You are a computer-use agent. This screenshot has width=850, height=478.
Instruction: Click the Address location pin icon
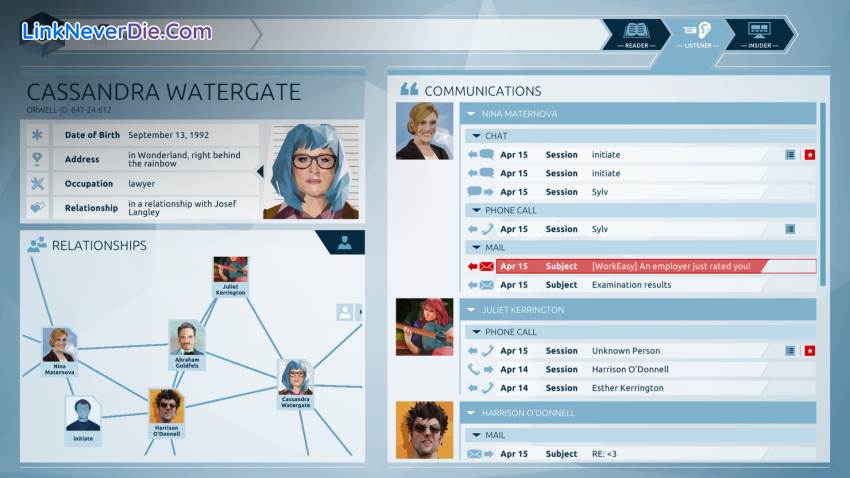(x=37, y=159)
